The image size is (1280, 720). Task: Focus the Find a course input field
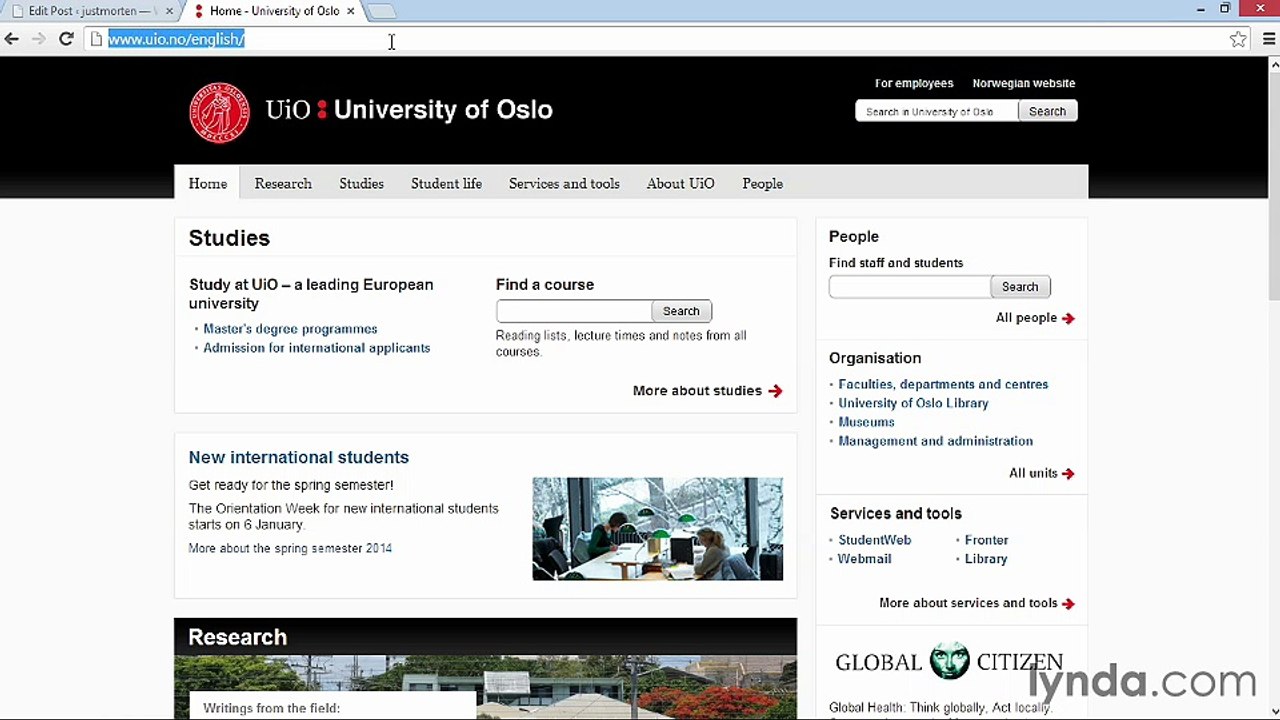(x=574, y=311)
